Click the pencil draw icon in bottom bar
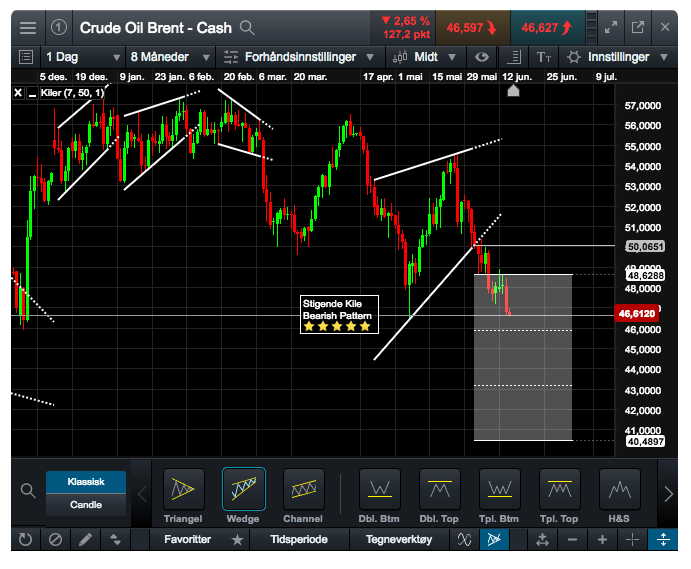This screenshot has width=691, height=569. point(86,540)
